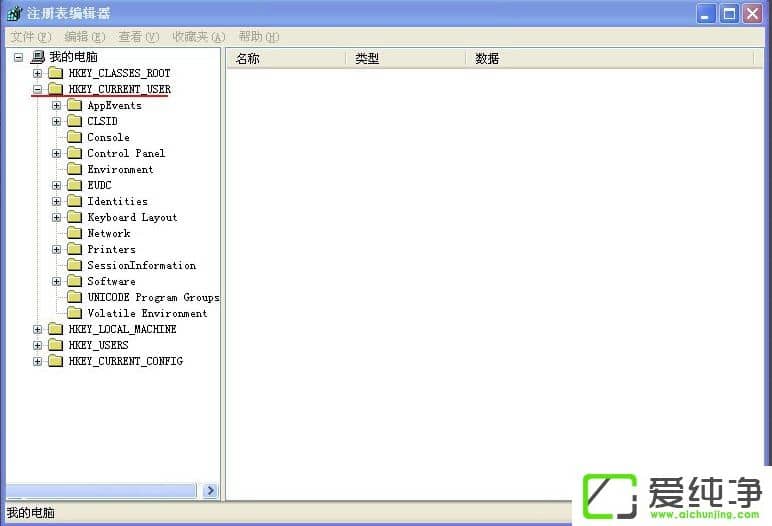This screenshot has width=772, height=526.
Task: Select the Volatile Environment label
Action: 147,313
